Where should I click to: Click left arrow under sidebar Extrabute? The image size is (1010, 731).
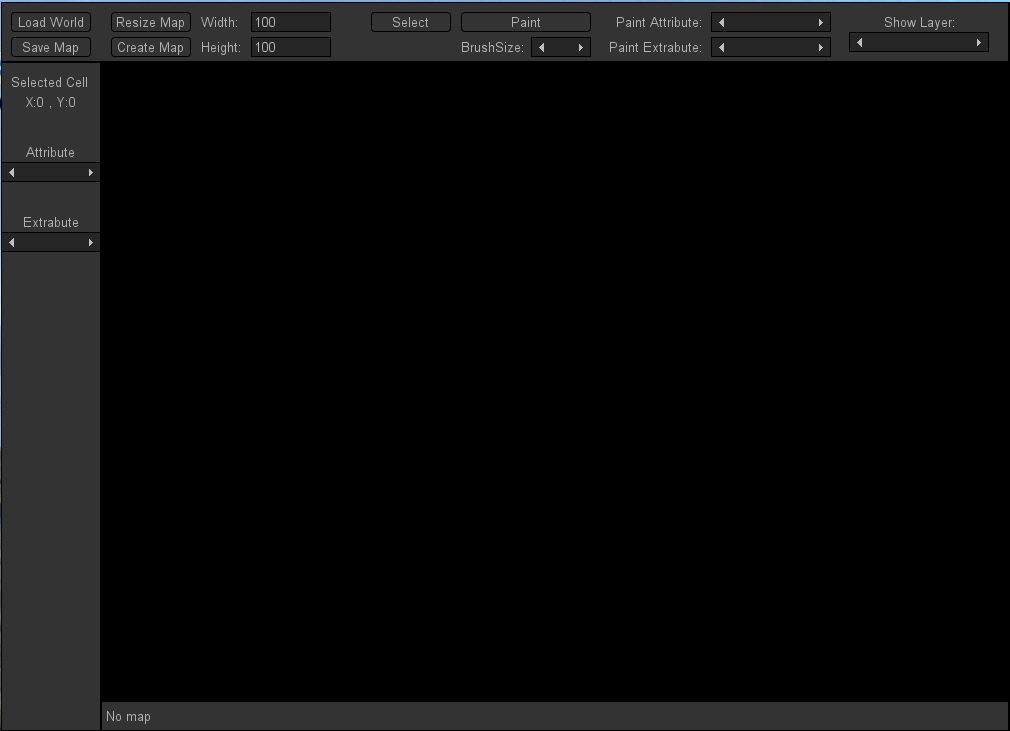coord(12,243)
